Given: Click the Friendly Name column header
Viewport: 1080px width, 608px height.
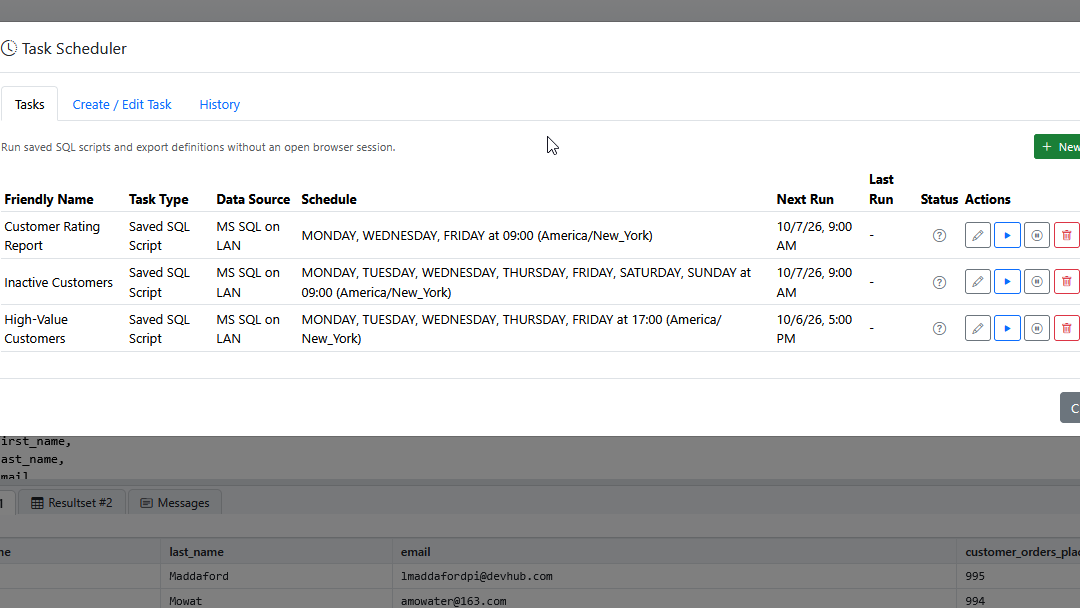Looking at the screenshot, I should tap(49, 199).
